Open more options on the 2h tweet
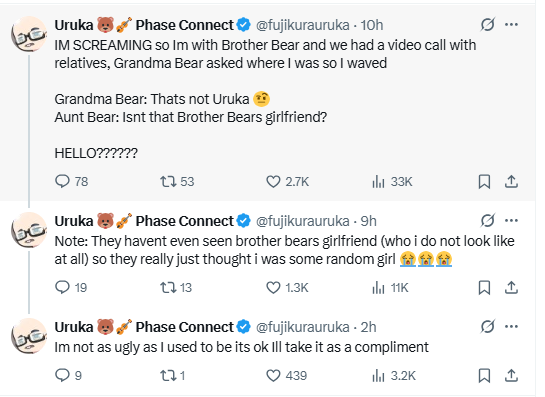 (511, 326)
